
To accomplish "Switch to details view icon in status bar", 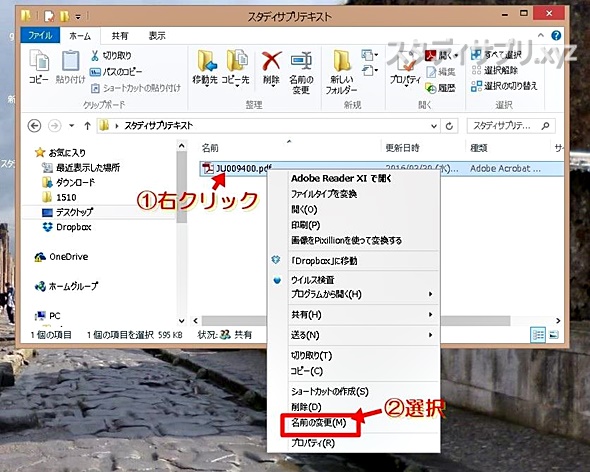I will [538, 335].
